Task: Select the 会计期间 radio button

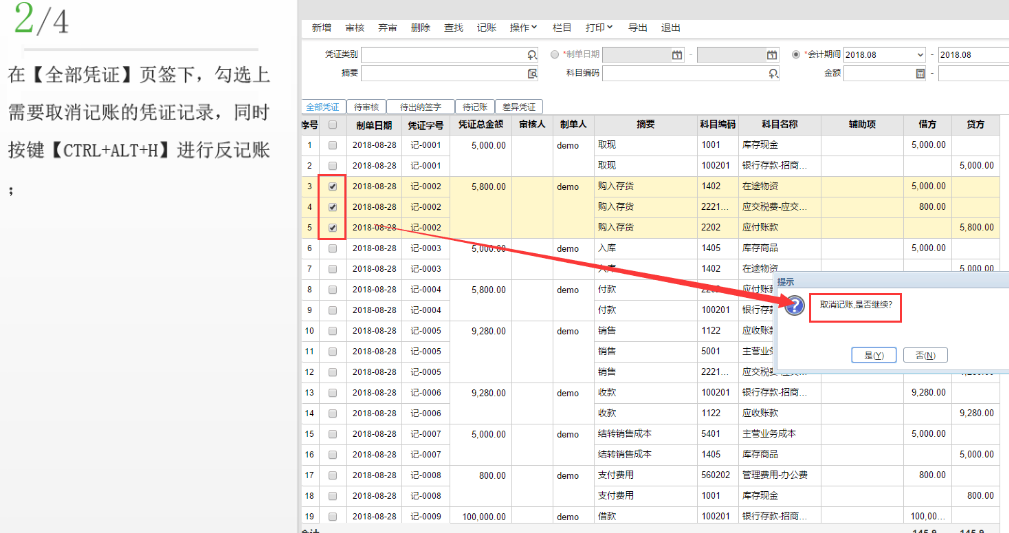Action: 796,55
